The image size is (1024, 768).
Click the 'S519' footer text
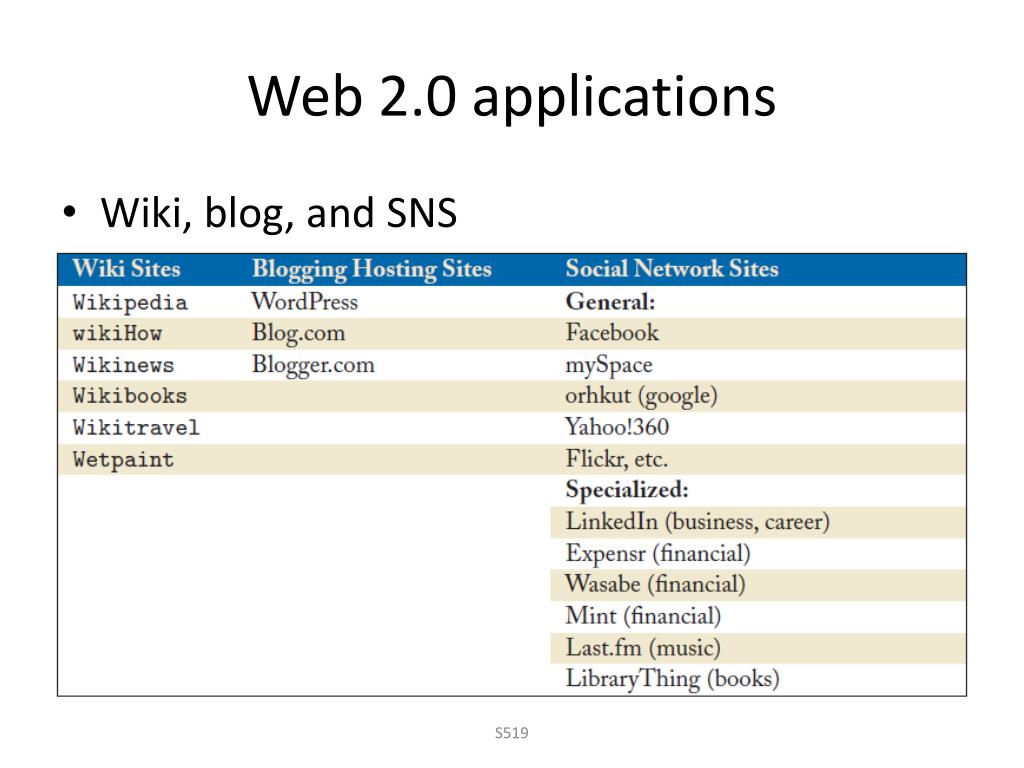click(512, 733)
